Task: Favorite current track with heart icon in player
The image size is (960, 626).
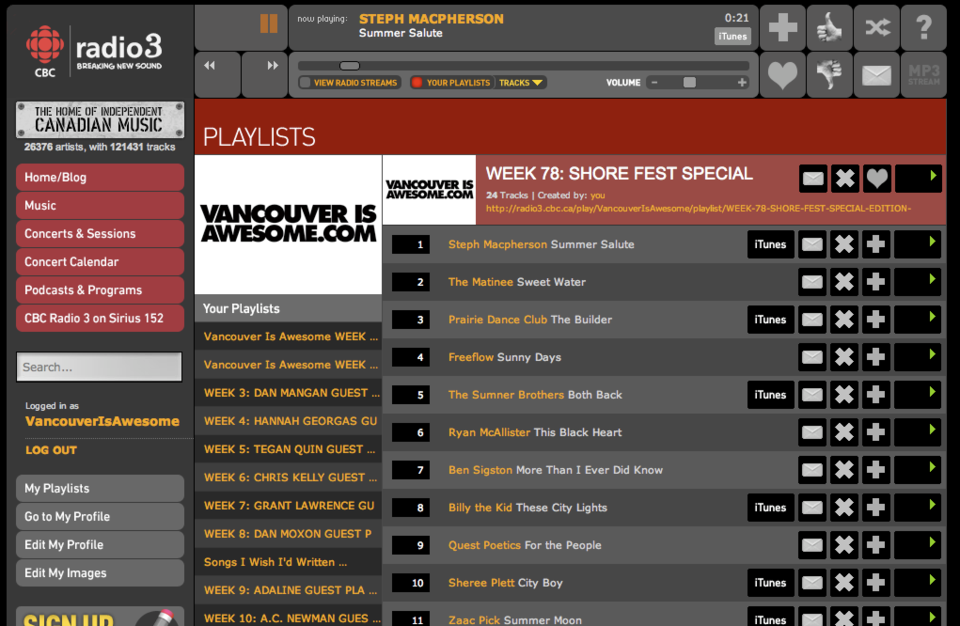Action: (782, 75)
